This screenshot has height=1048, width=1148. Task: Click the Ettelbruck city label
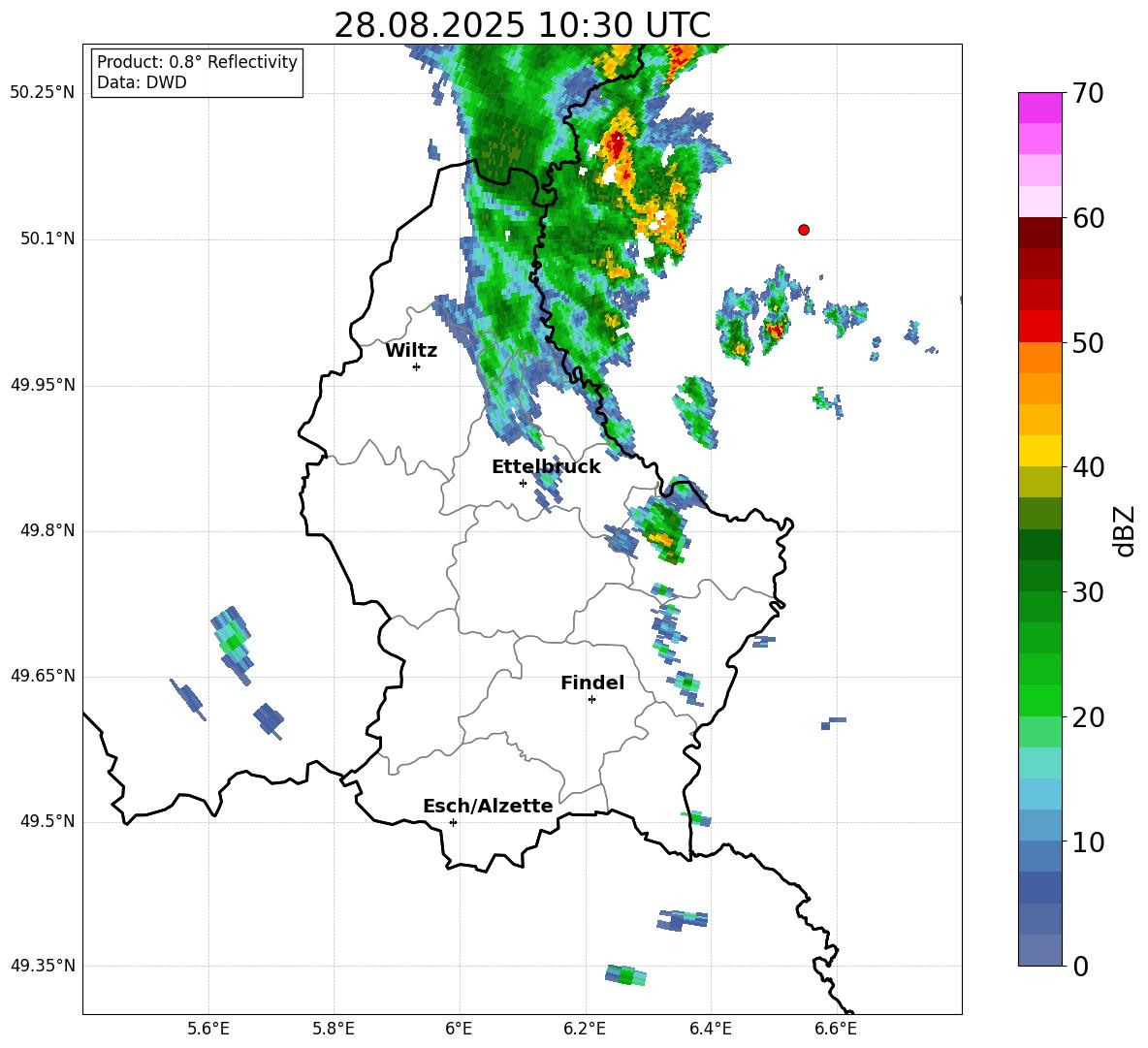click(546, 467)
